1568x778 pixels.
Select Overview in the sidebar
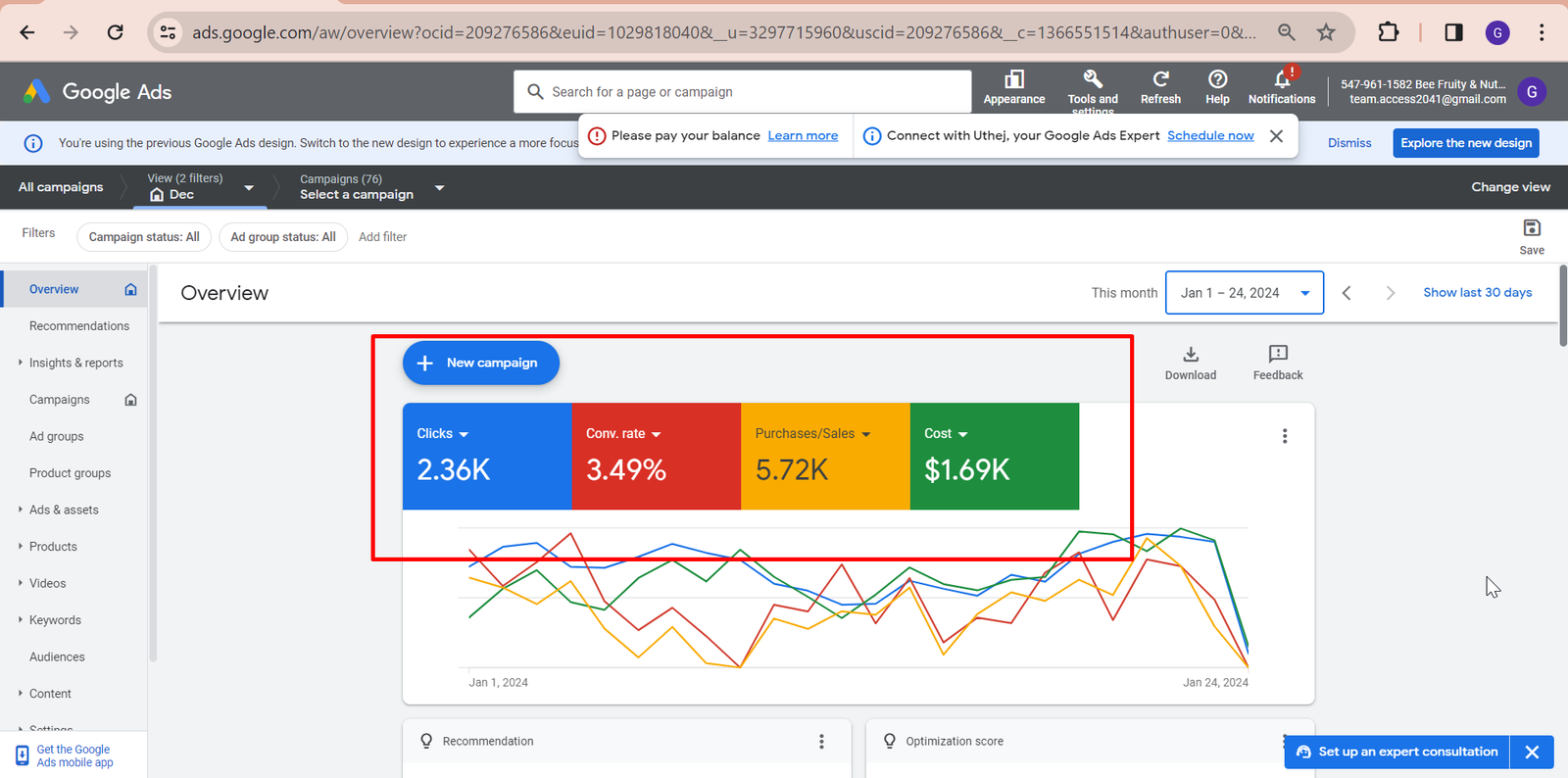coord(73,290)
